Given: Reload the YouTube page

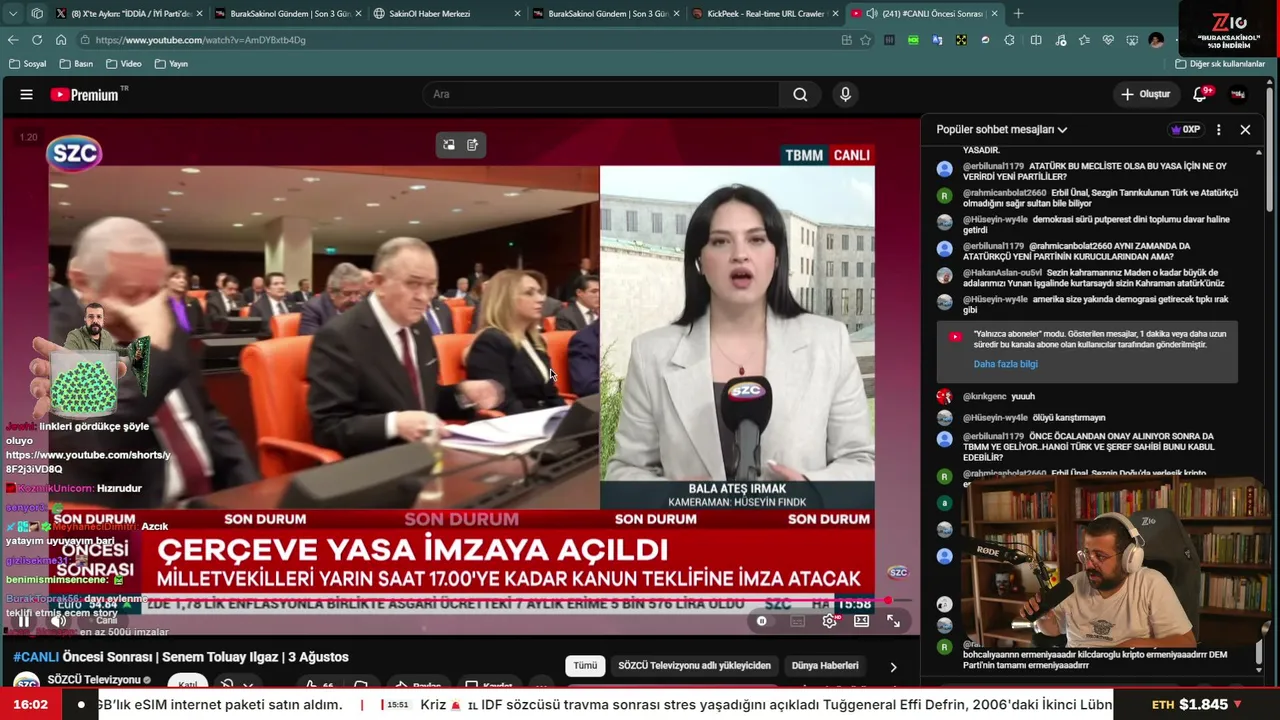Looking at the screenshot, I should click(x=37, y=40).
